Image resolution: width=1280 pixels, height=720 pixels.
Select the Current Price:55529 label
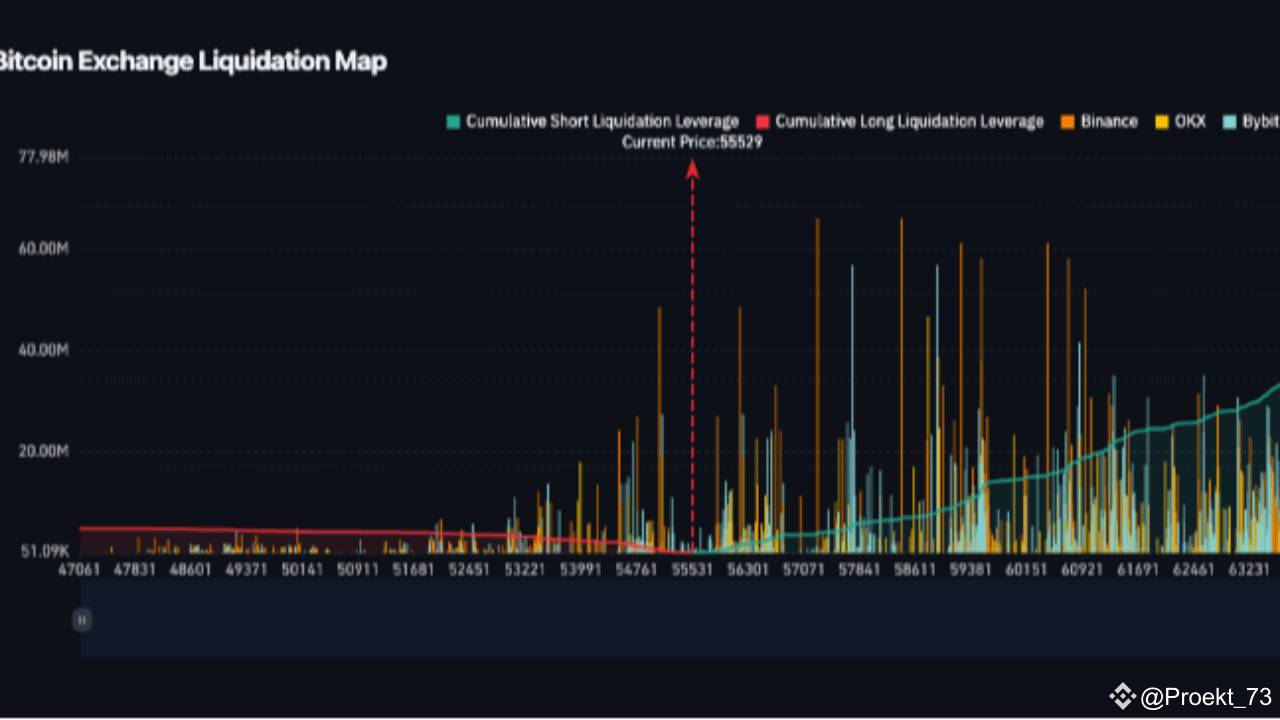tap(693, 141)
